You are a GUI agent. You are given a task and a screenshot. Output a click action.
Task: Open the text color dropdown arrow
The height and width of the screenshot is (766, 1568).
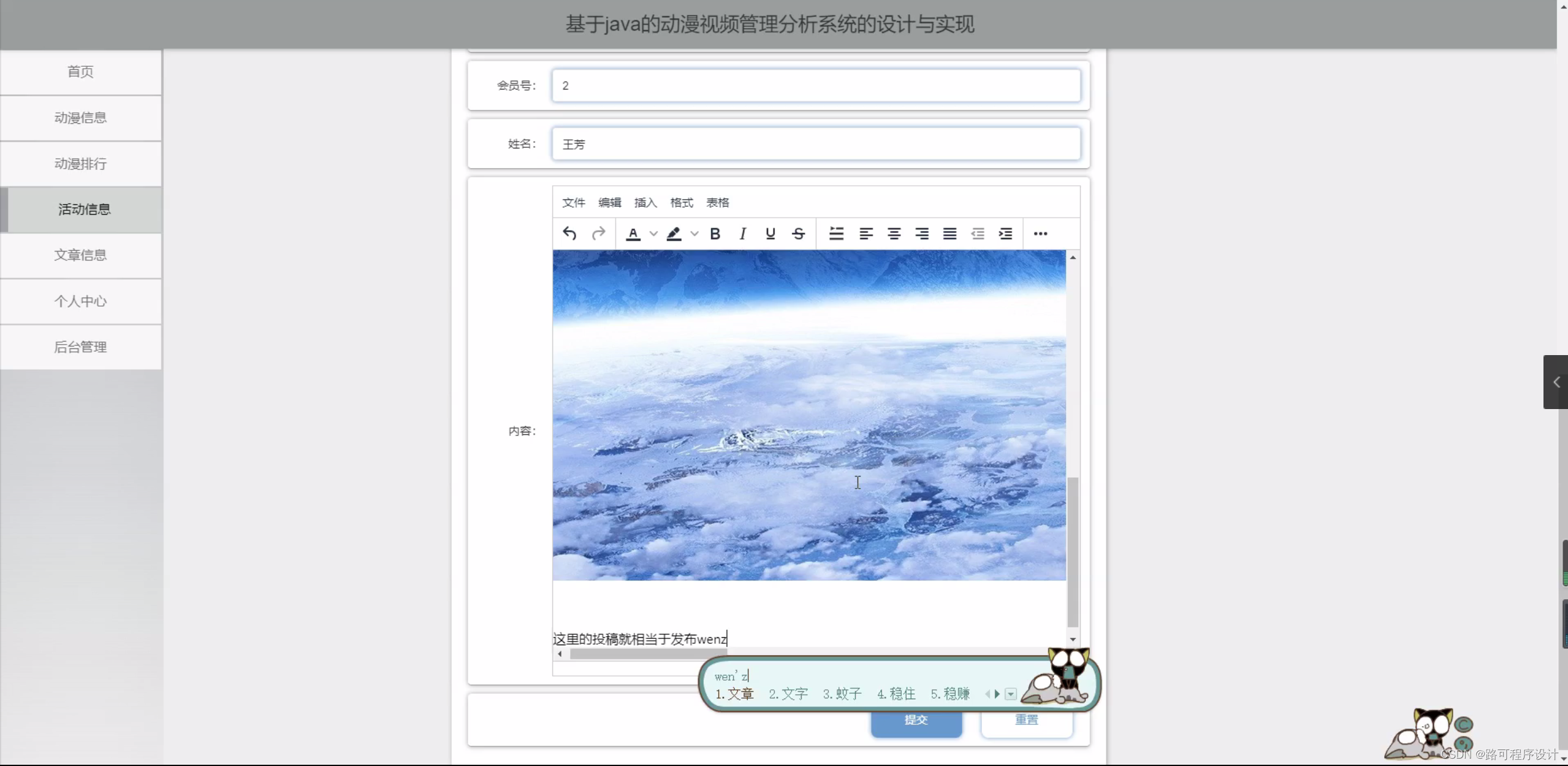(x=654, y=234)
